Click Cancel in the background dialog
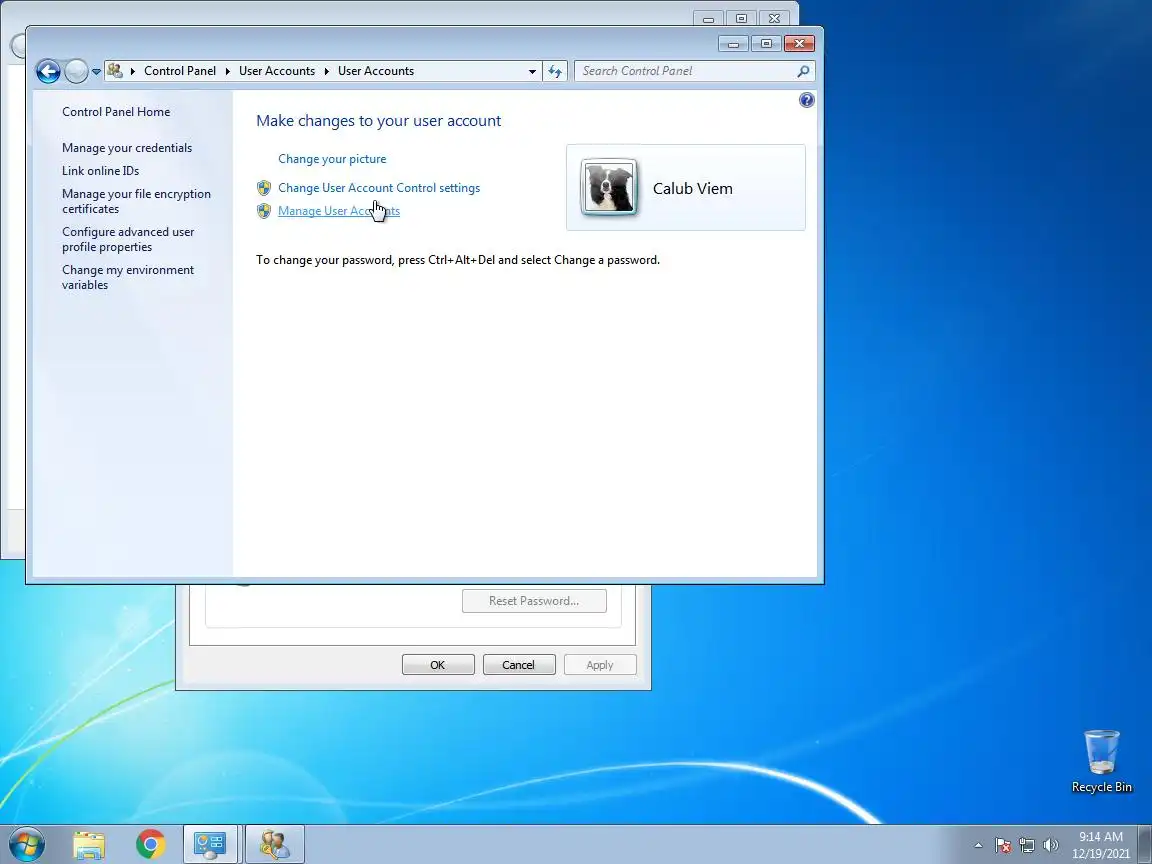The image size is (1152, 864). pos(519,665)
